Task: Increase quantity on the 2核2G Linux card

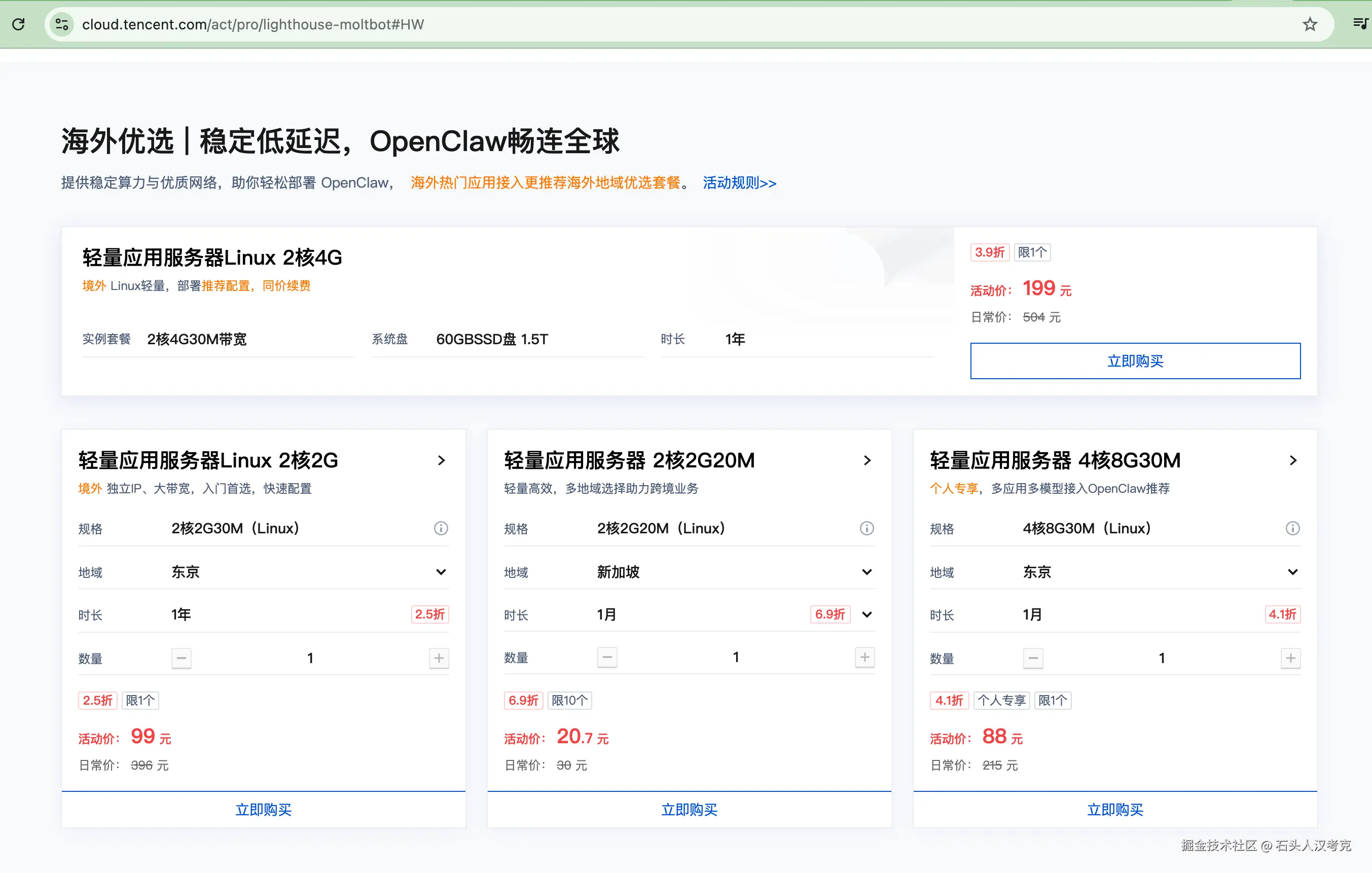Action: (439, 658)
